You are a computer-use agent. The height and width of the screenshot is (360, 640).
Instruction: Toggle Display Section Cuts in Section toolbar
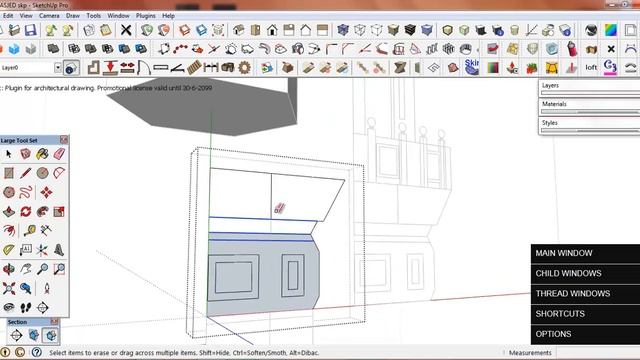(51, 336)
